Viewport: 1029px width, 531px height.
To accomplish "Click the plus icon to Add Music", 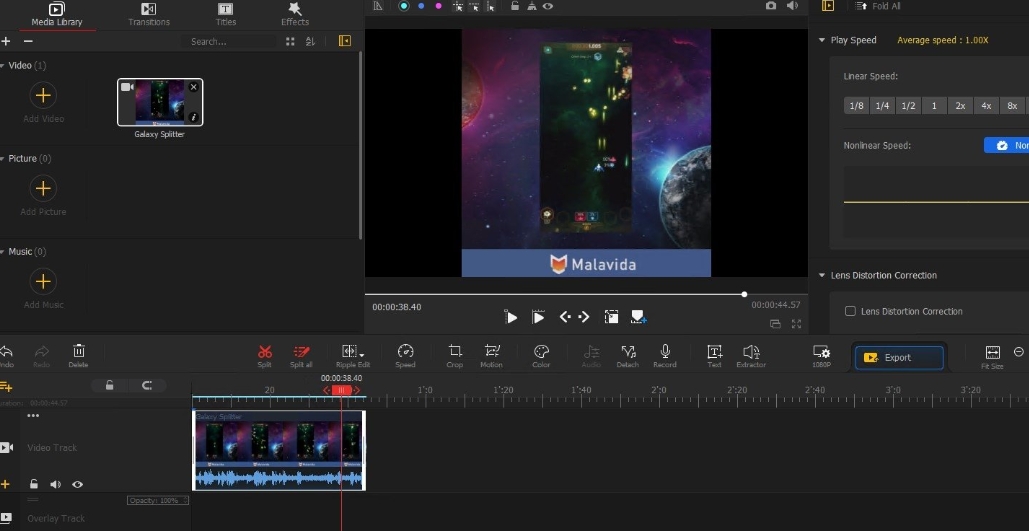I will click(43, 282).
